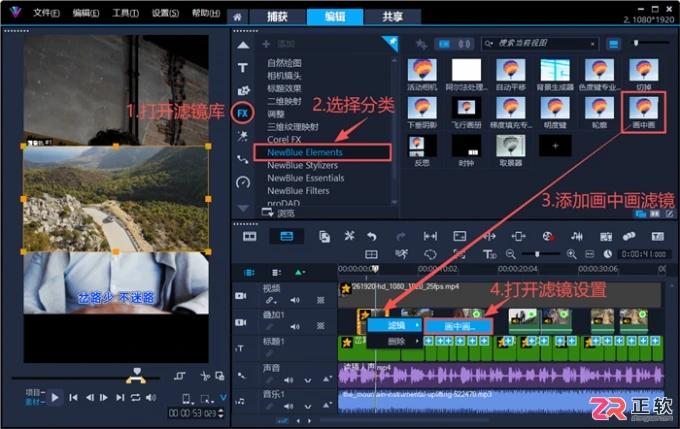Screen dimensions: 680x429
Task: Mute the 声音 voice track
Action: point(288,380)
